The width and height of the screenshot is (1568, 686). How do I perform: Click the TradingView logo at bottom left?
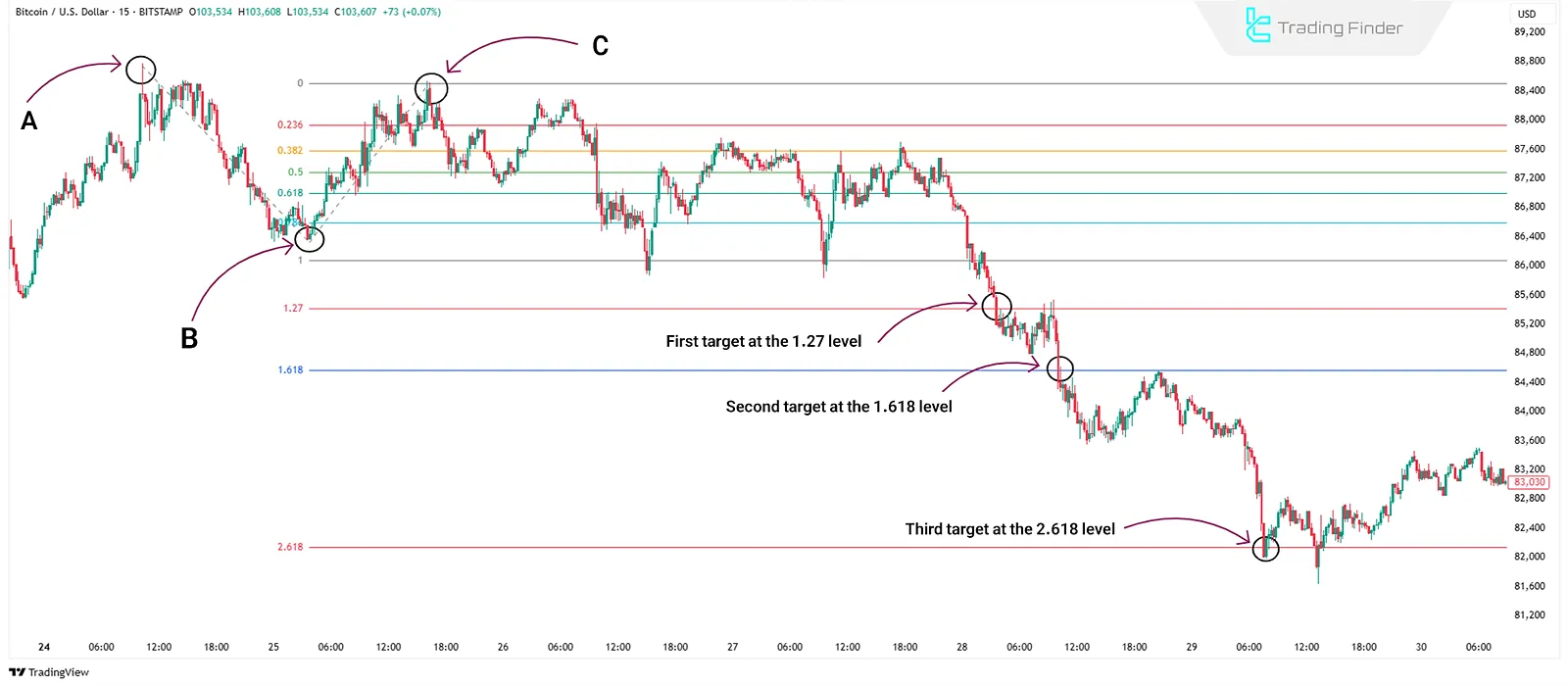[x=49, y=672]
